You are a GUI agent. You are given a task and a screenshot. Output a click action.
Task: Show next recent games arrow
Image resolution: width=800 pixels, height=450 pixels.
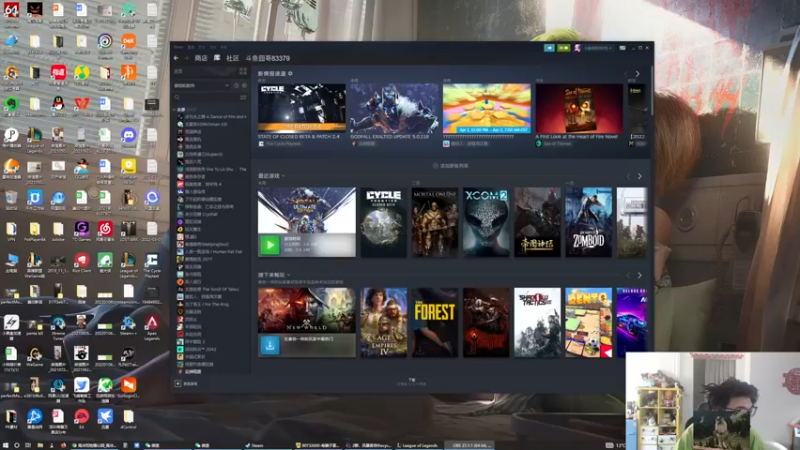(x=639, y=177)
